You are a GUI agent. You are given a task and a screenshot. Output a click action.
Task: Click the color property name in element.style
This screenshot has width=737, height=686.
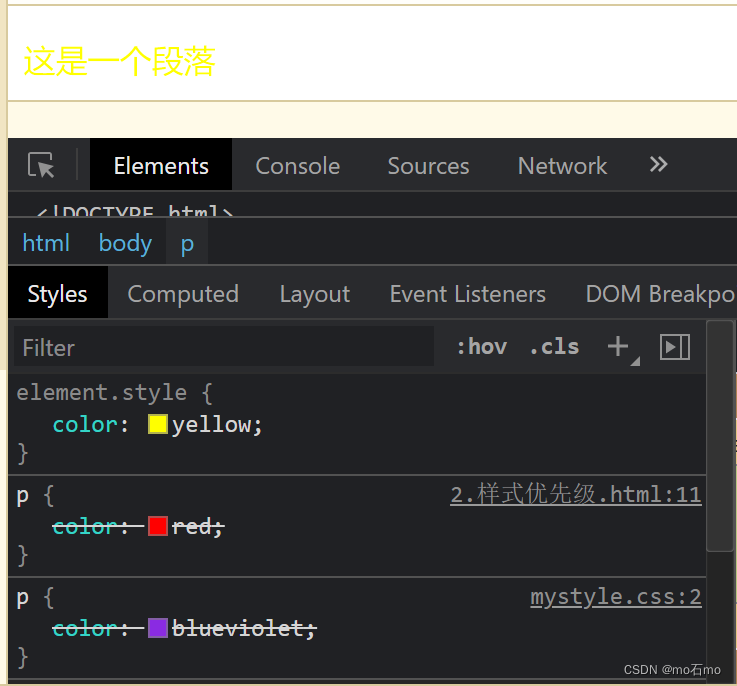click(85, 425)
